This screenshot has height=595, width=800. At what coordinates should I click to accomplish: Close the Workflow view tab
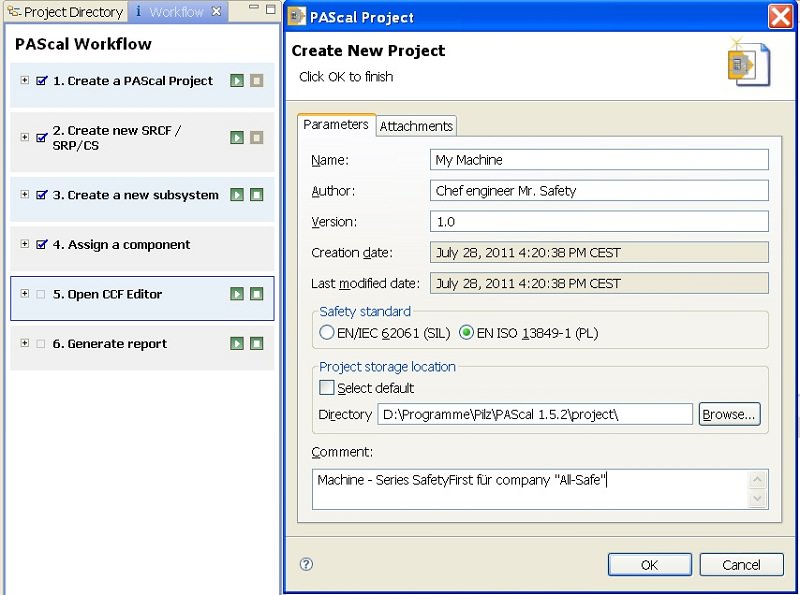point(216,11)
